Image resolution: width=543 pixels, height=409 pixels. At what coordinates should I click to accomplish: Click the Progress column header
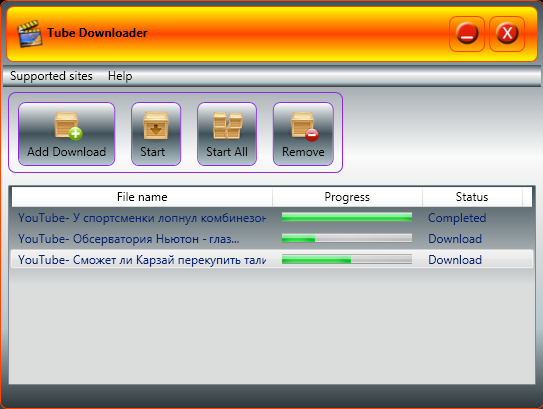click(347, 197)
